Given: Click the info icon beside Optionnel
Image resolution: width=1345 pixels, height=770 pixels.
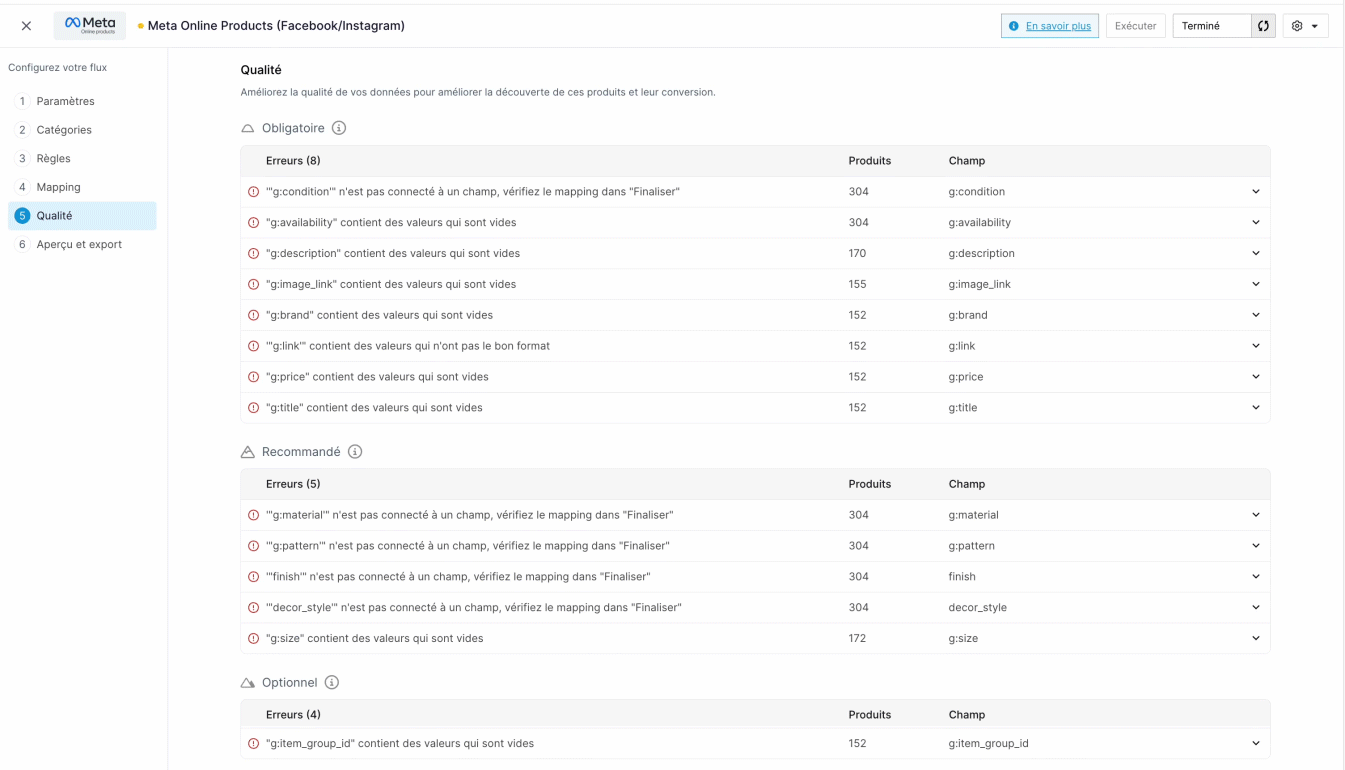Looking at the screenshot, I should [332, 683].
